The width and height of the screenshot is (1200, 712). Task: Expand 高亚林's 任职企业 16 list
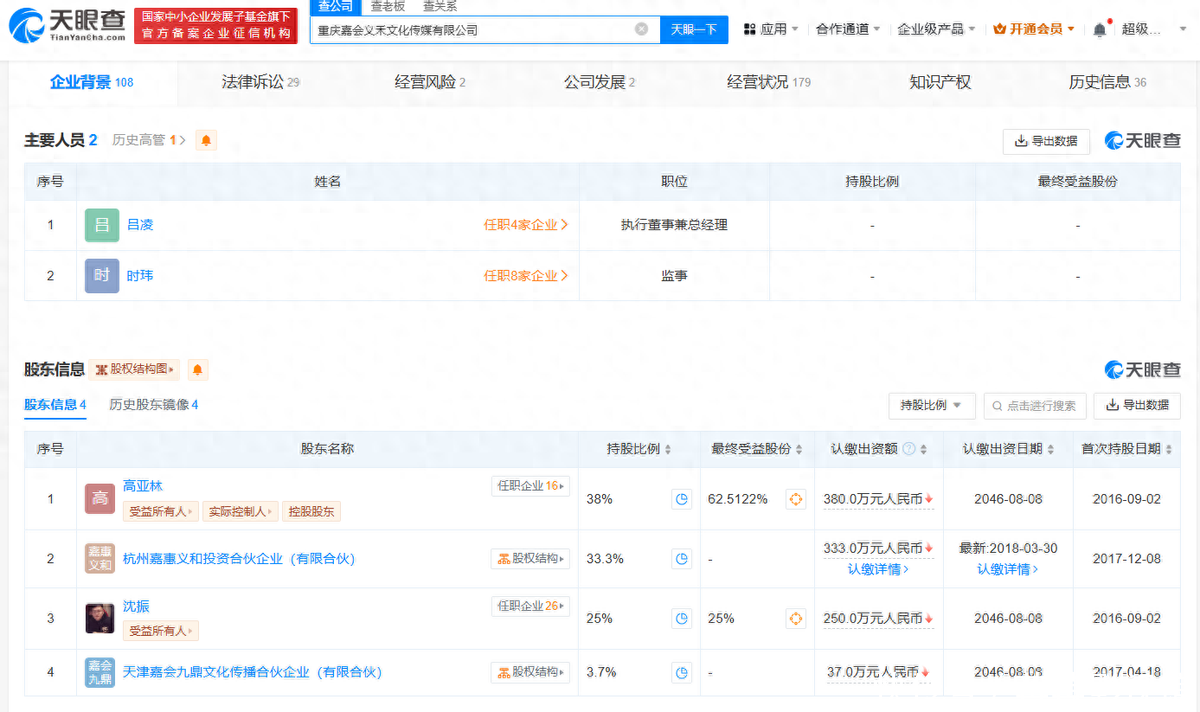530,486
